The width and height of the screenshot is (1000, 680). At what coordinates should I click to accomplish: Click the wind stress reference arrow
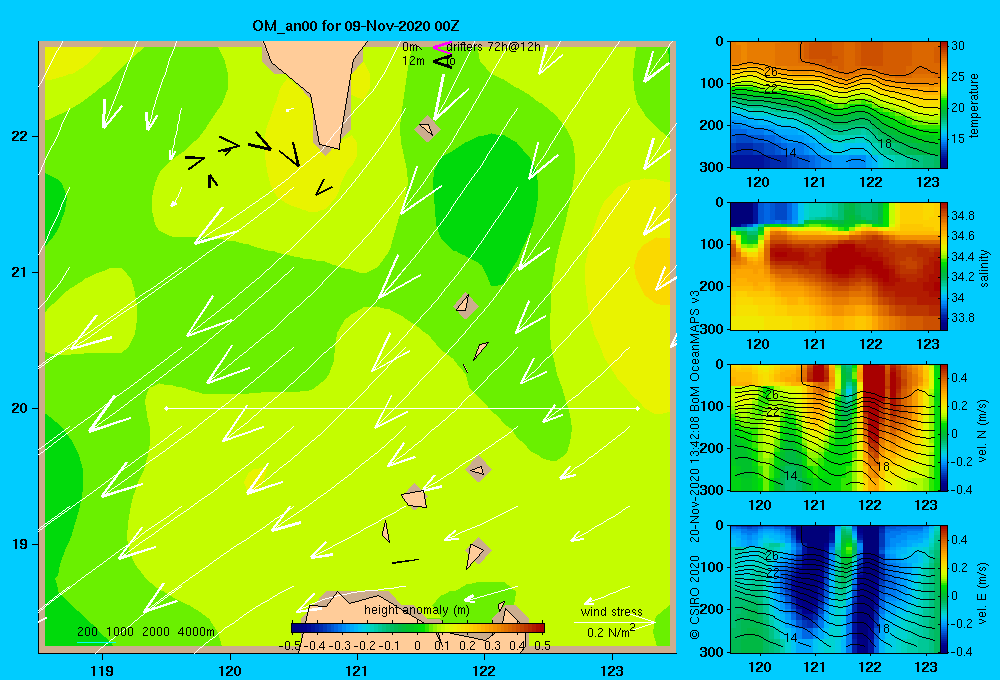coord(615,622)
